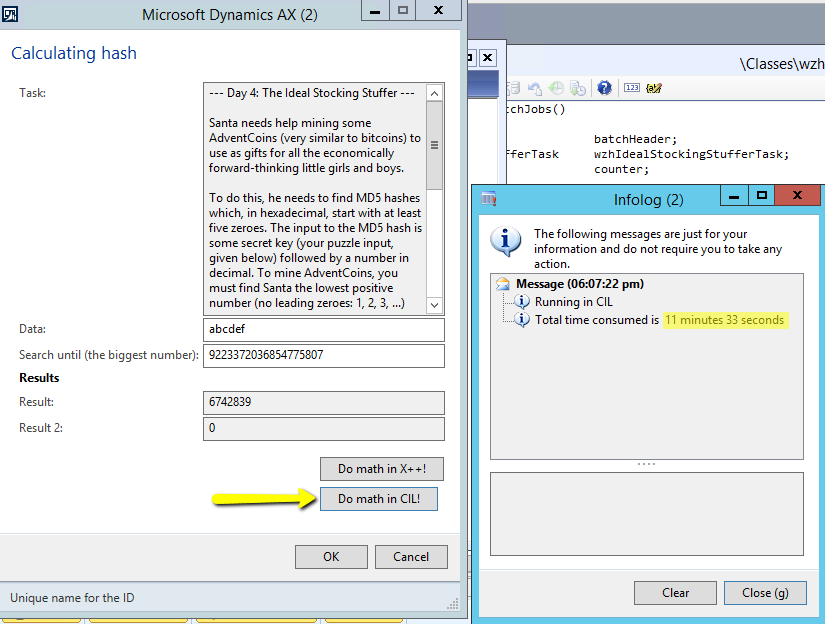
Task: Click the Search until number field
Action: click(324, 355)
